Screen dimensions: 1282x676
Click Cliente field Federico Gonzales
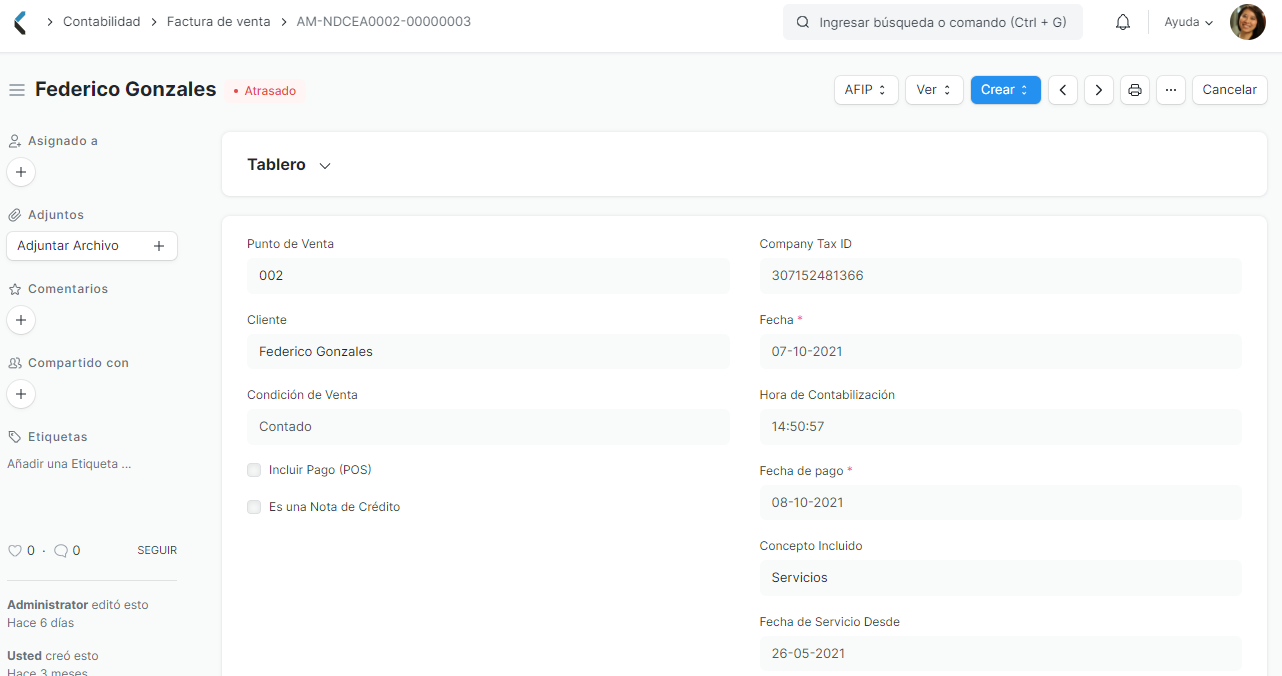488,352
